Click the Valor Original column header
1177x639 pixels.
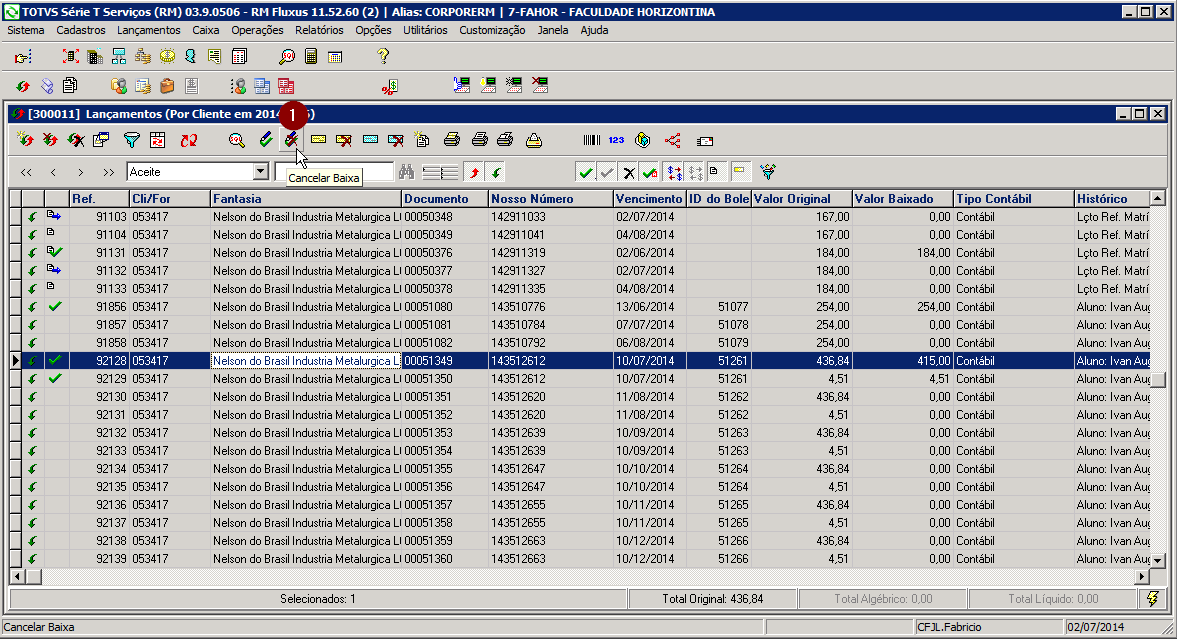click(x=802, y=199)
